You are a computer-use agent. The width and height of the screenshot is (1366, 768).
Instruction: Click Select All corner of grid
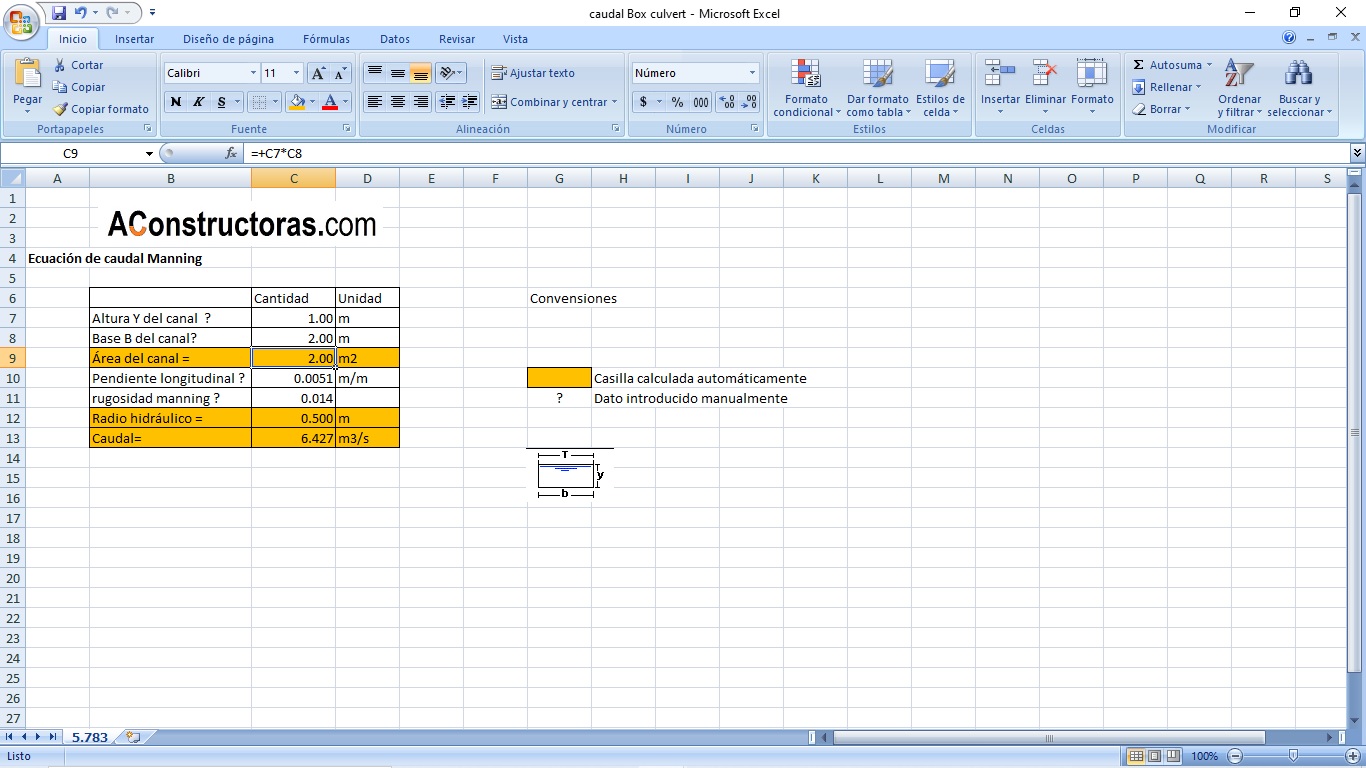12,179
